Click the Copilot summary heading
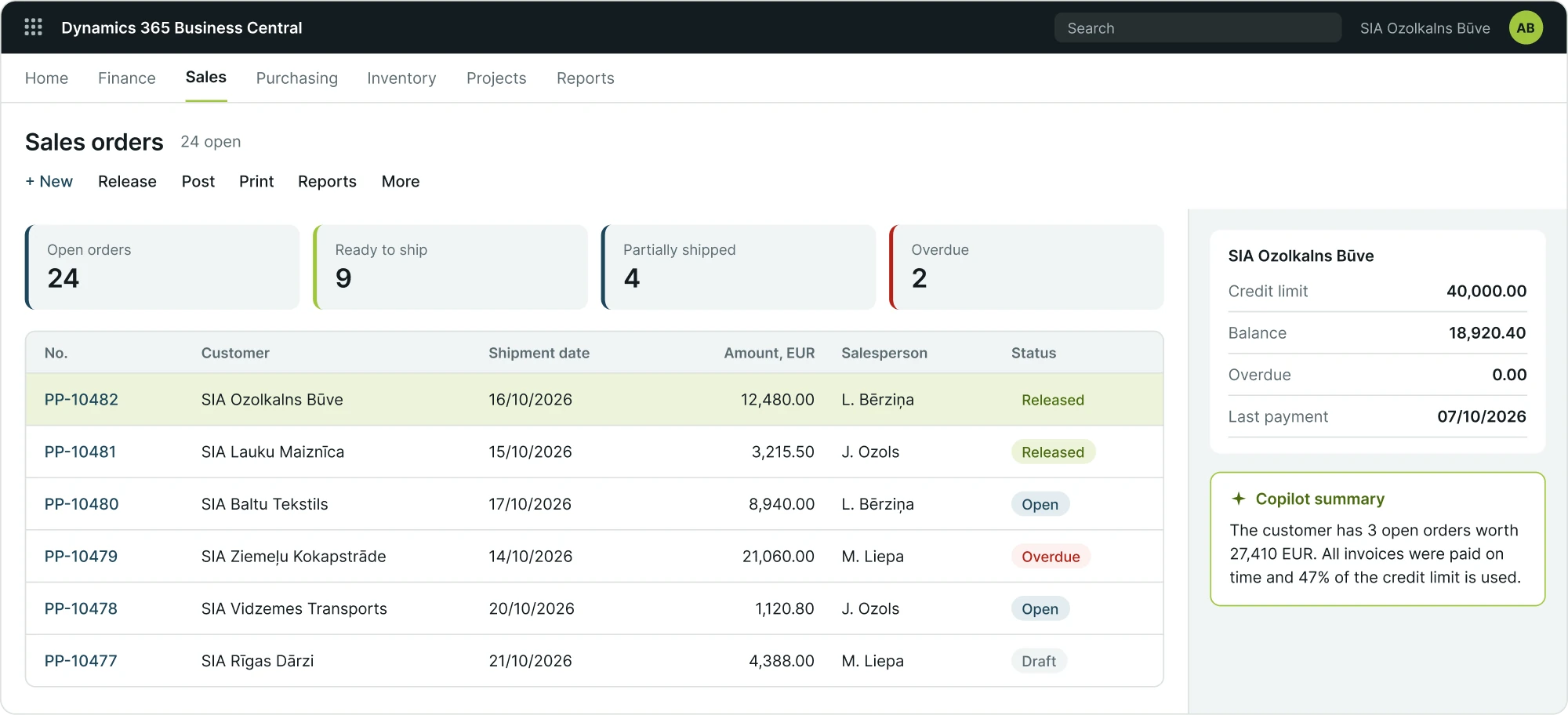The height and width of the screenshot is (715, 1568). coord(1320,499)
